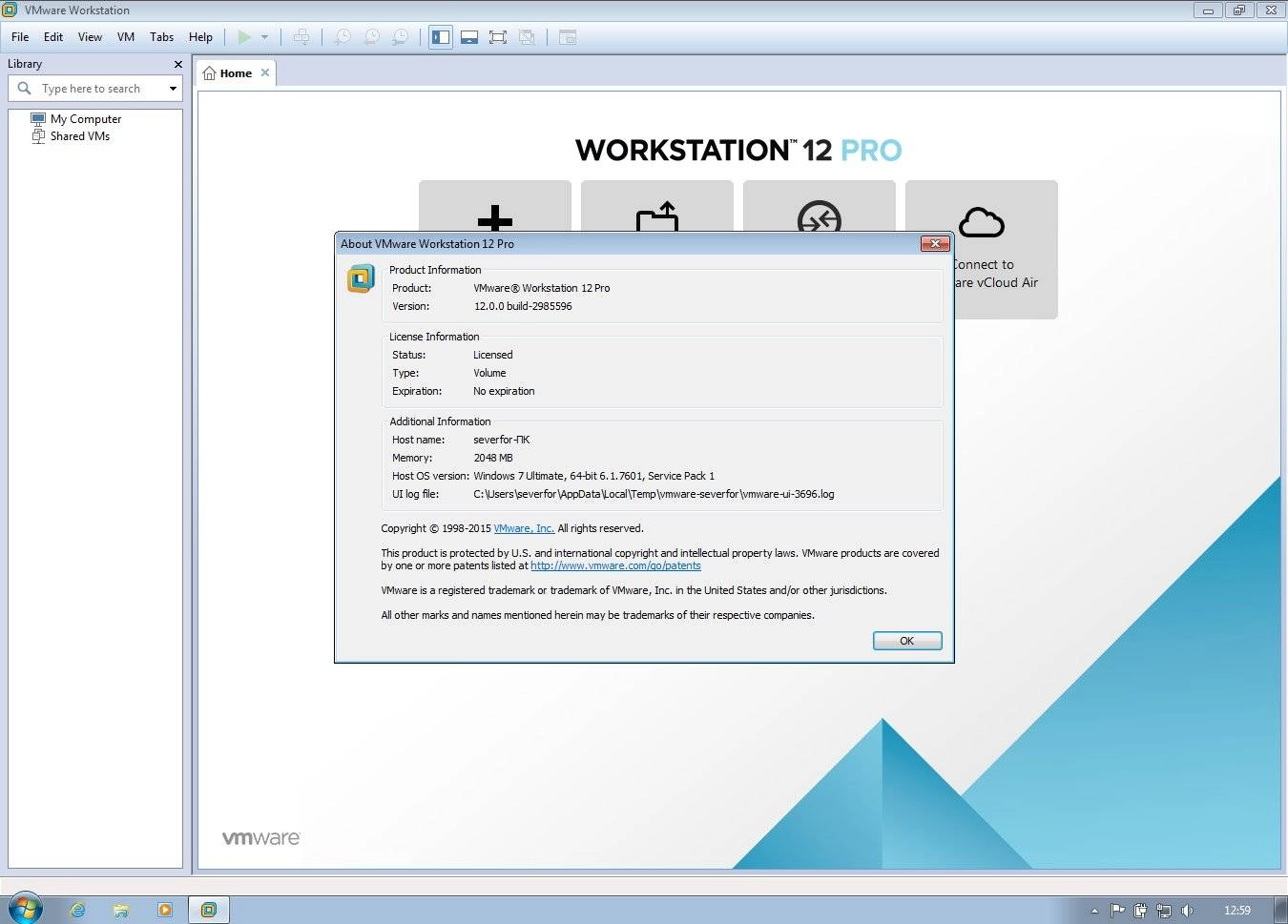Show hidden system tray icons

[1094, 911]
